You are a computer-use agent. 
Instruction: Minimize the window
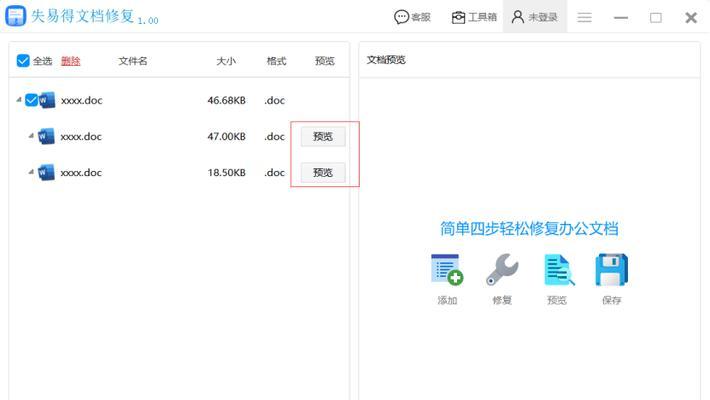621,18
